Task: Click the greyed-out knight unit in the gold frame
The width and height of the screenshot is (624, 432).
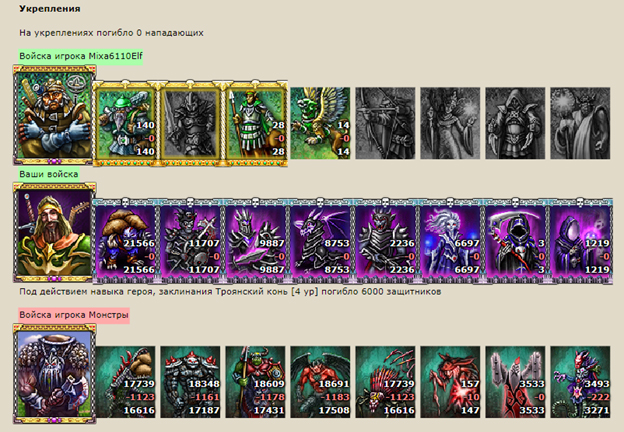Action: [190, 123]
